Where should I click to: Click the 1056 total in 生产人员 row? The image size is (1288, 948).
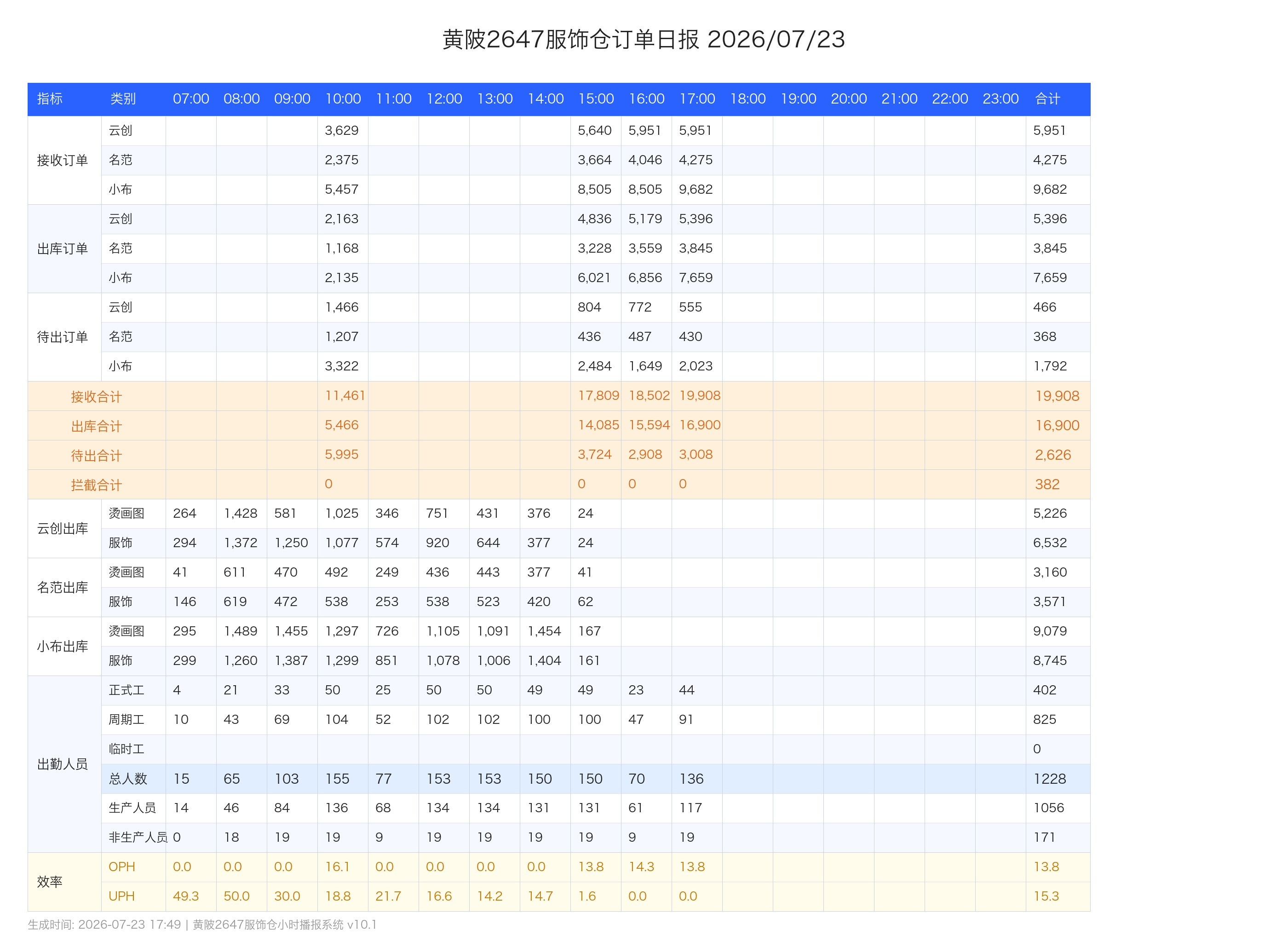coord(1049,808)
